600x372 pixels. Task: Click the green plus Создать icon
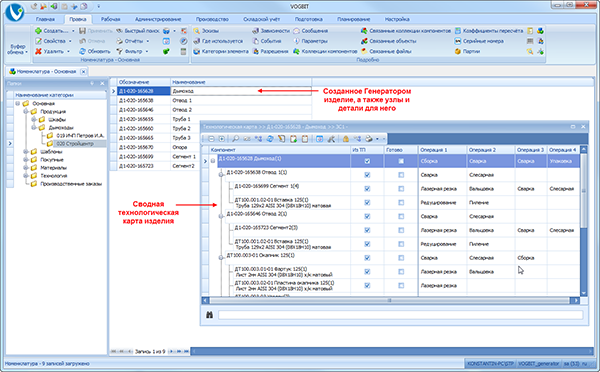[38, 31]
